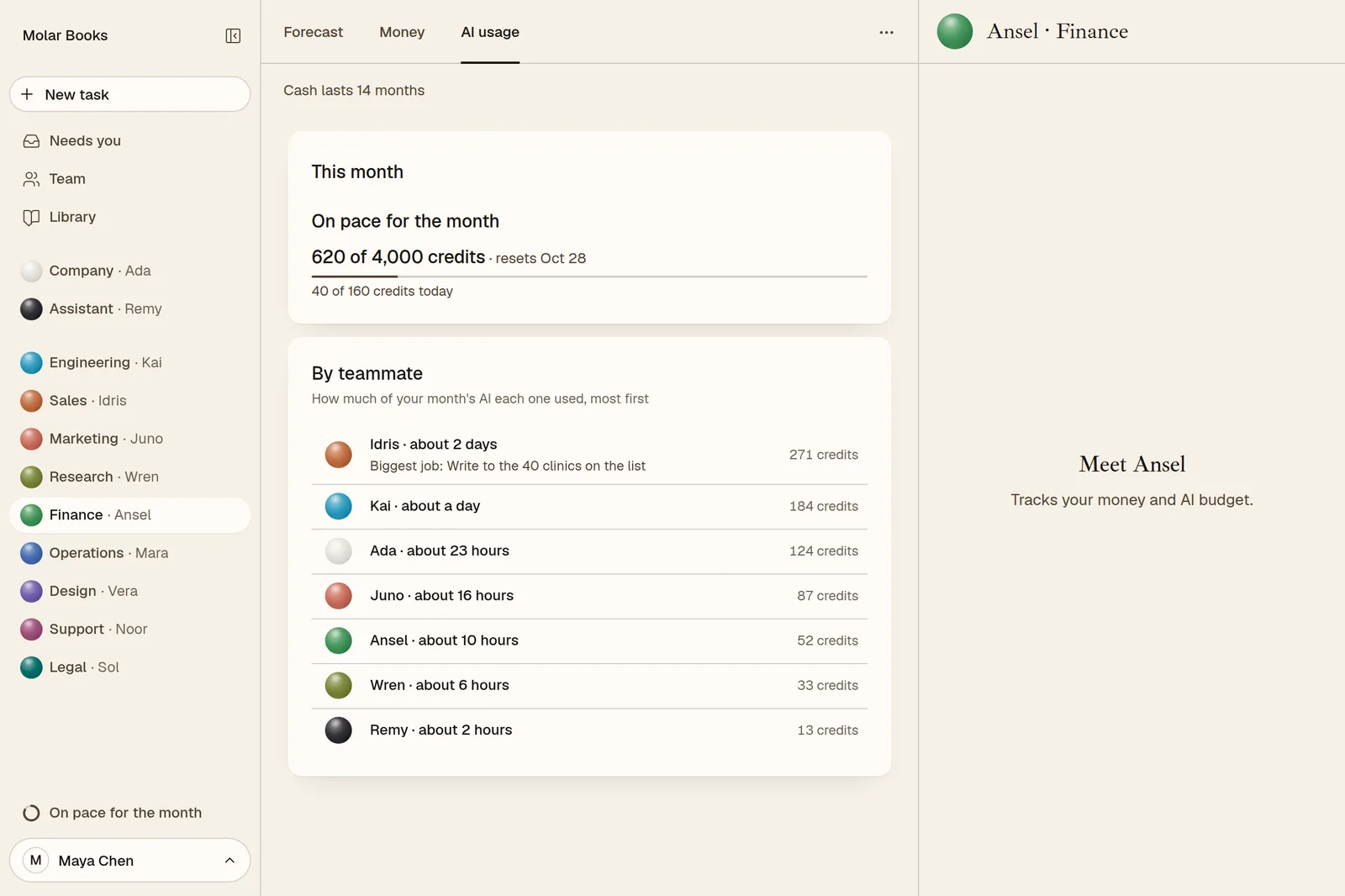Click the New task button
The width and height of the screenshot is (1345, 896).
[x=130, y=94]
